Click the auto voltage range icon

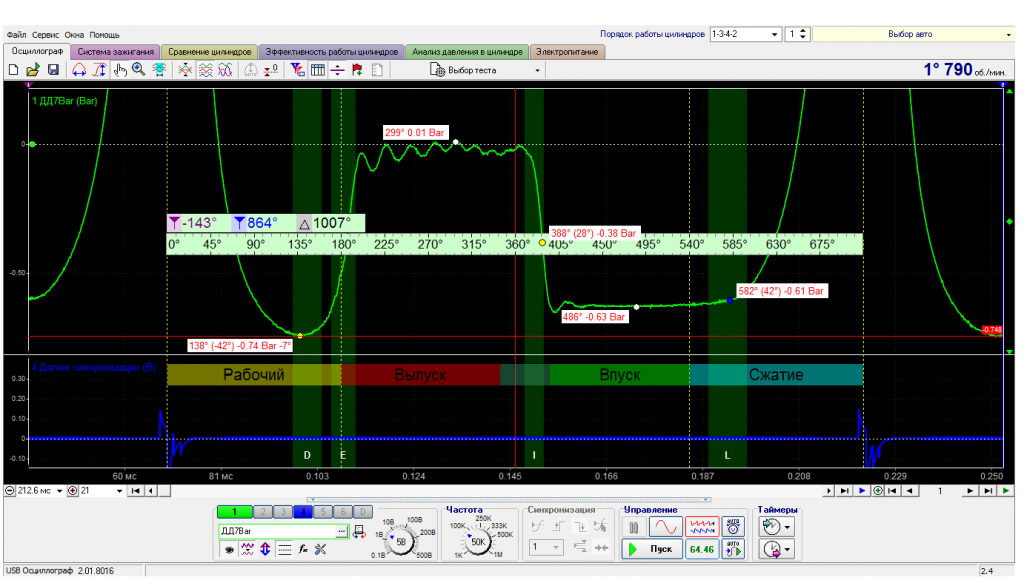(x=733, y=526)
